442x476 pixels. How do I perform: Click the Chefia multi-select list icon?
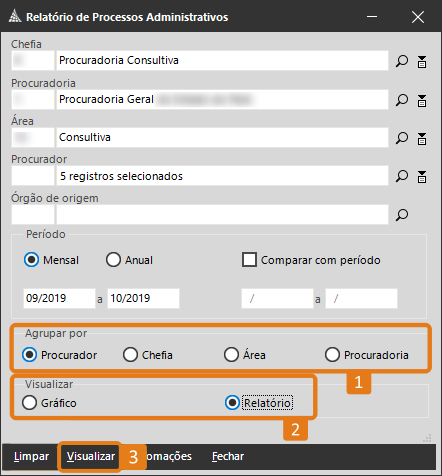pyautogui.click(x=422, y=61)
